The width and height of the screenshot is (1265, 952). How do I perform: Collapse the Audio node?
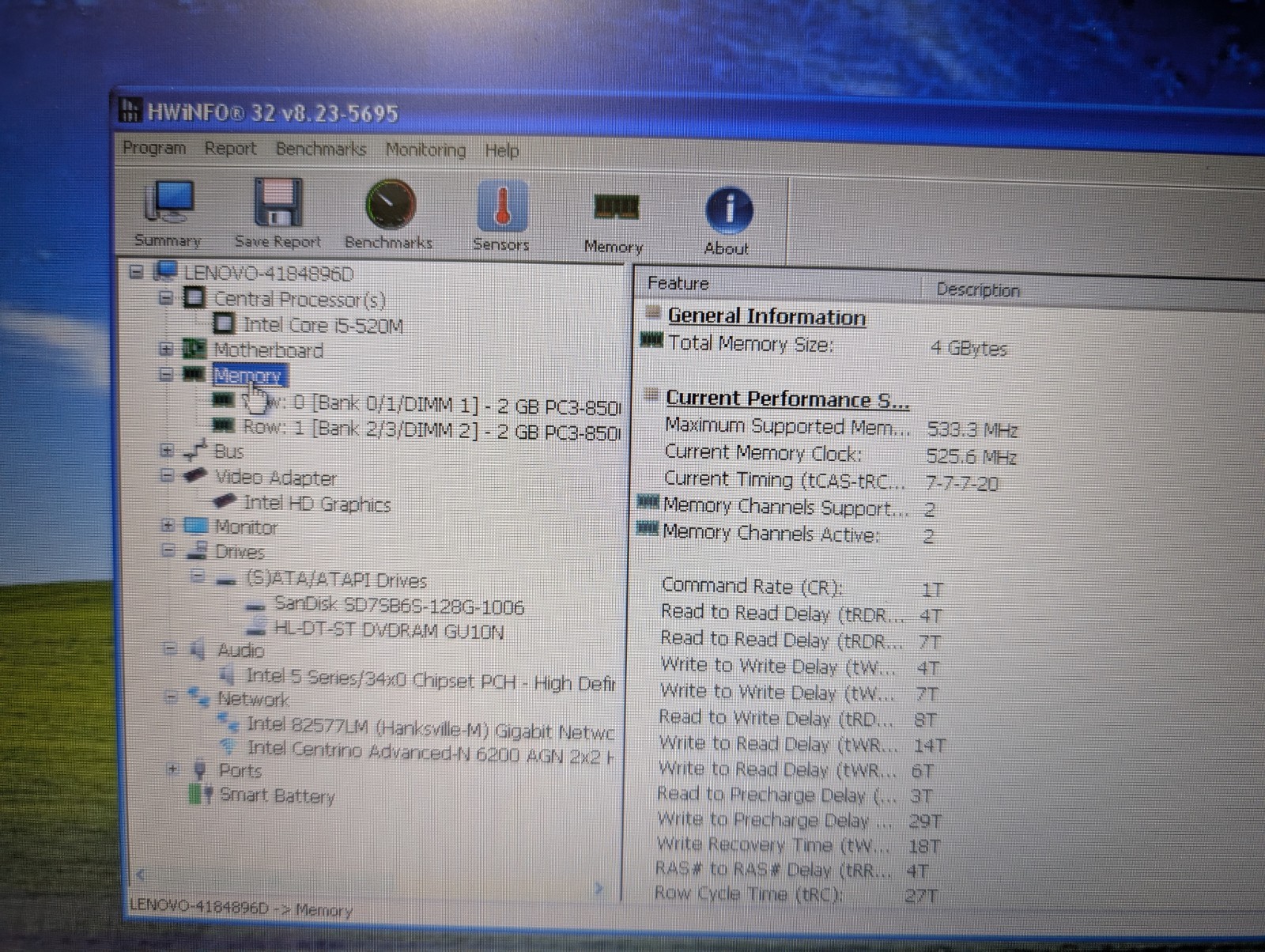point(169,649)
